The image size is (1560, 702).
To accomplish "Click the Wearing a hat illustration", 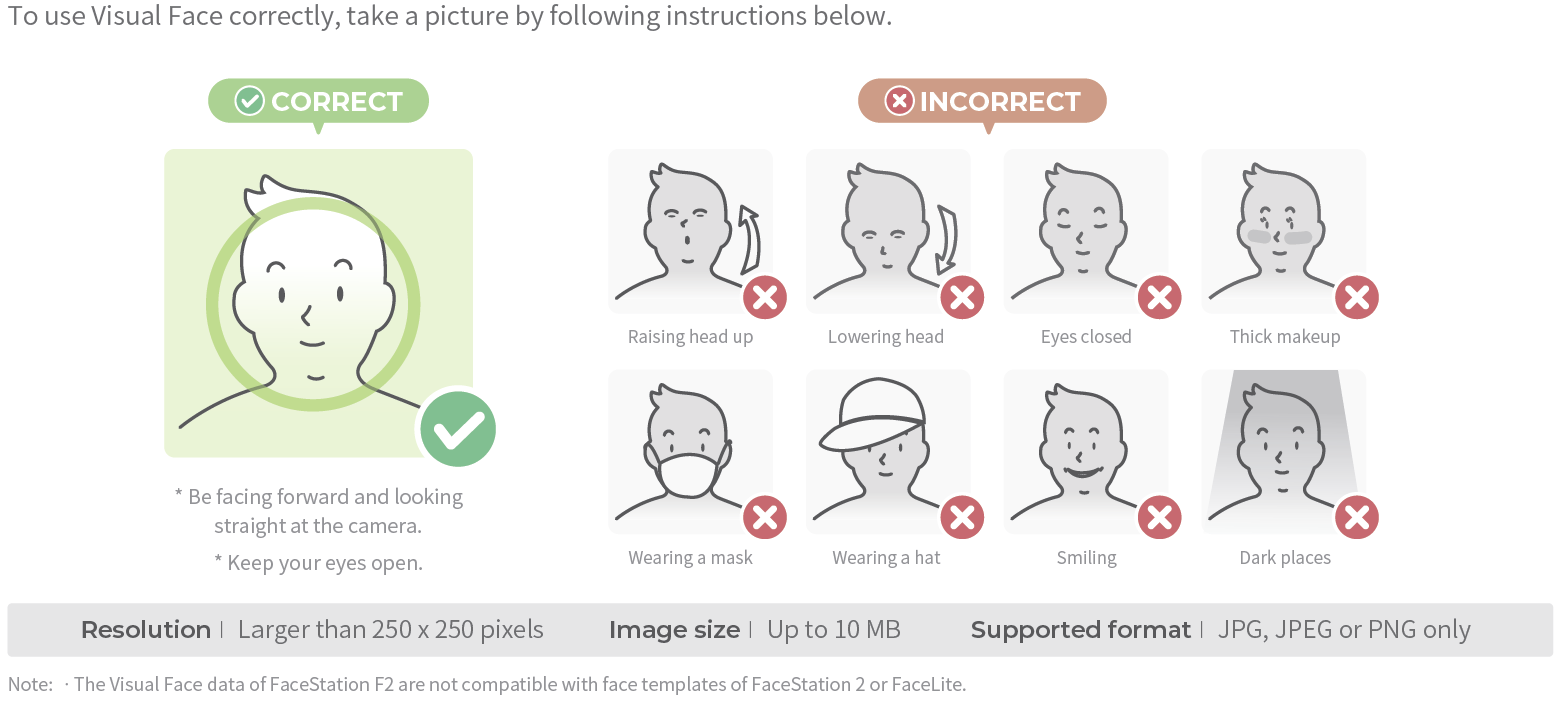I will pos(886,450).
